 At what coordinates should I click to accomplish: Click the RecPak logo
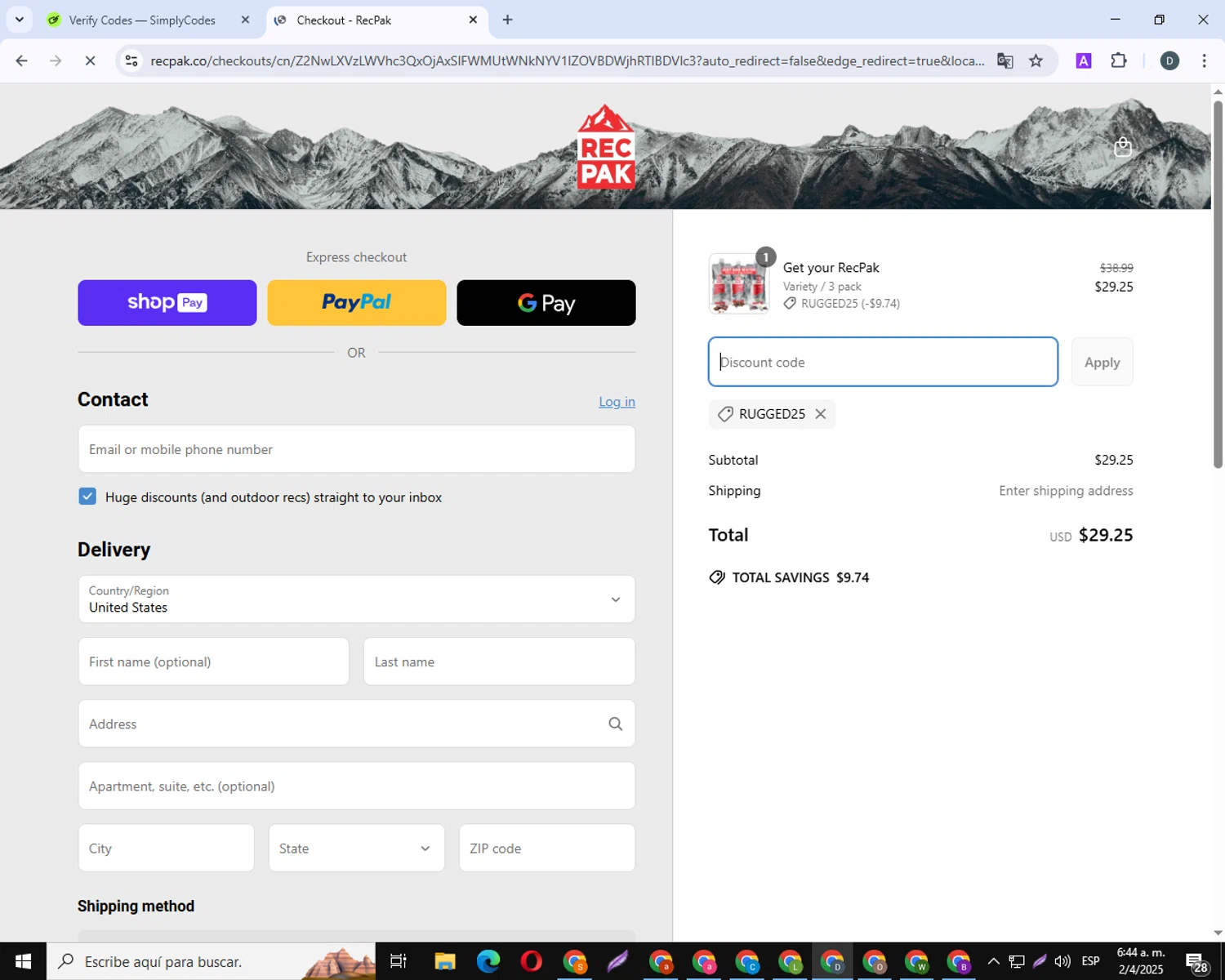[x=606, y=147]
